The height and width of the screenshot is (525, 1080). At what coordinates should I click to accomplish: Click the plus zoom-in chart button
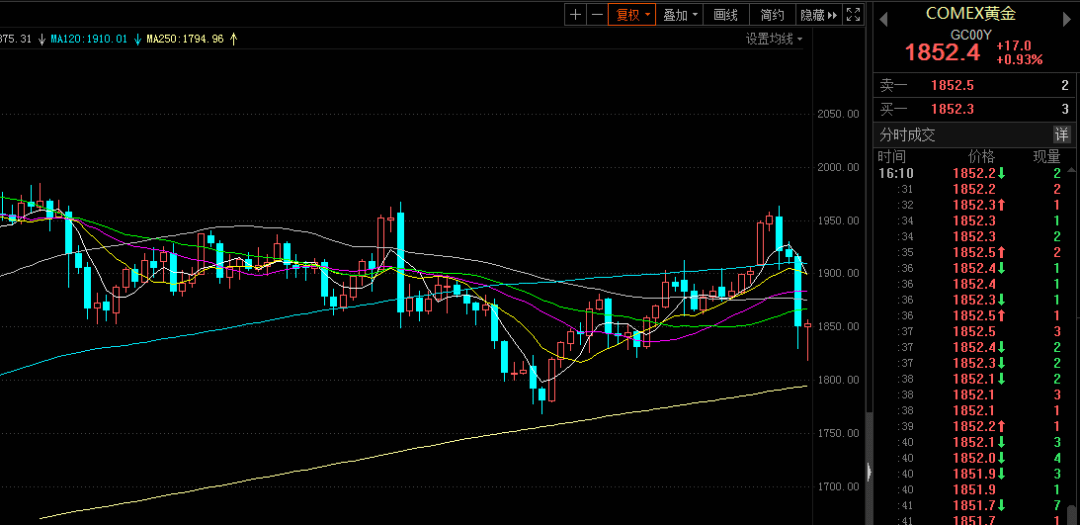click(x=575, y=15)
